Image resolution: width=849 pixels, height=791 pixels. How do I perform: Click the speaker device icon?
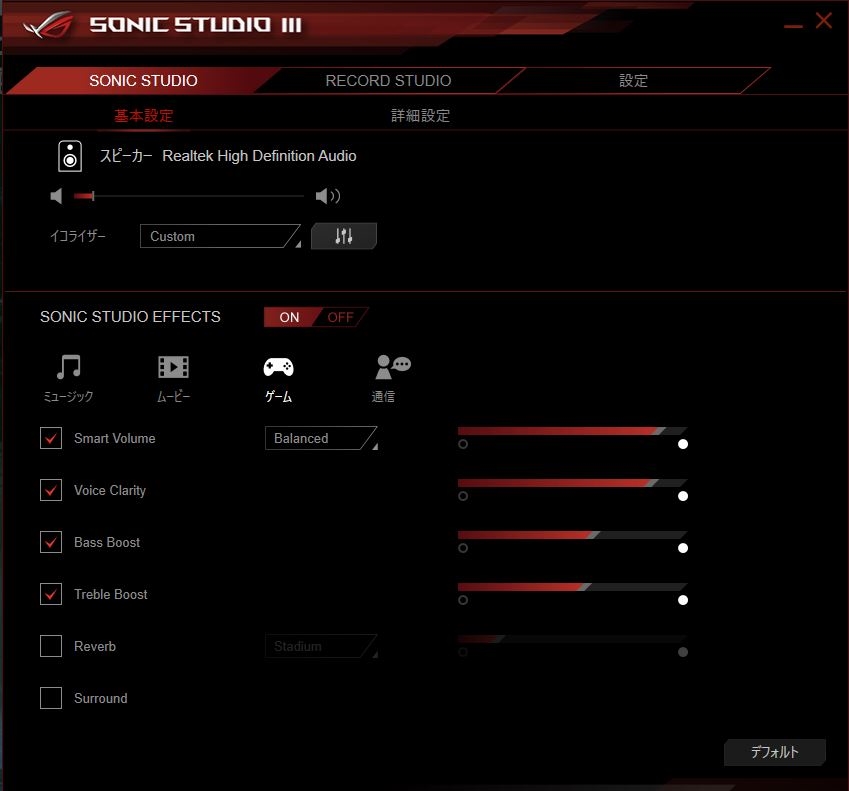(x=70, y=156)
